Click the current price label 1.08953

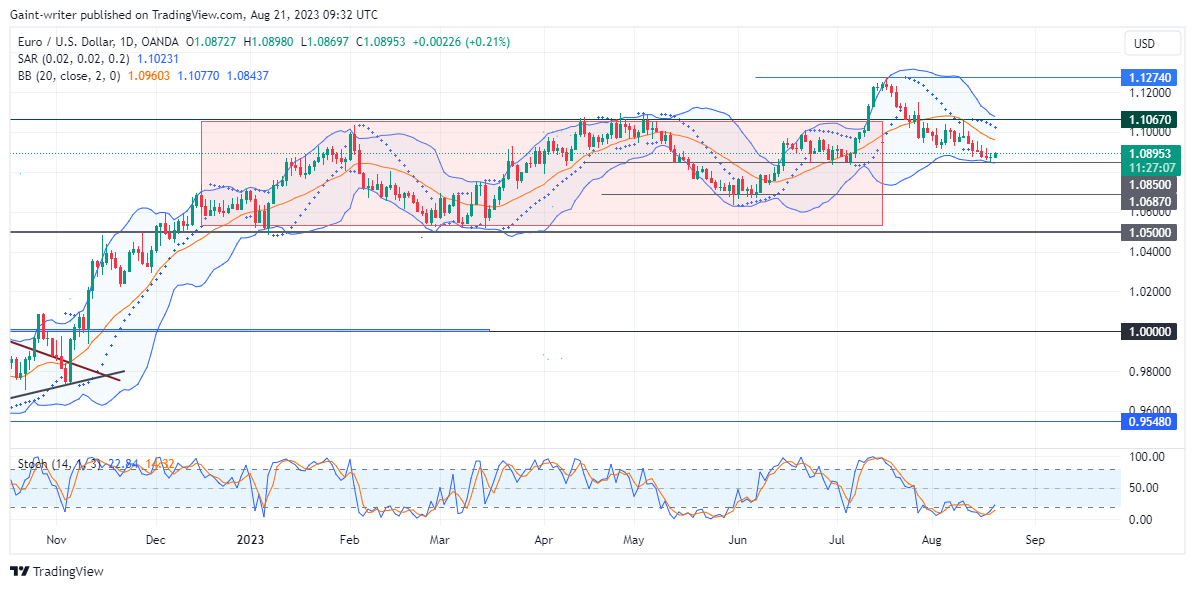1149,153
